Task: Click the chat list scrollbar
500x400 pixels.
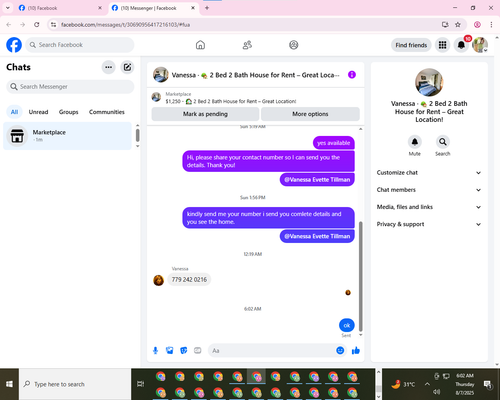Action: tap(137, 135)
